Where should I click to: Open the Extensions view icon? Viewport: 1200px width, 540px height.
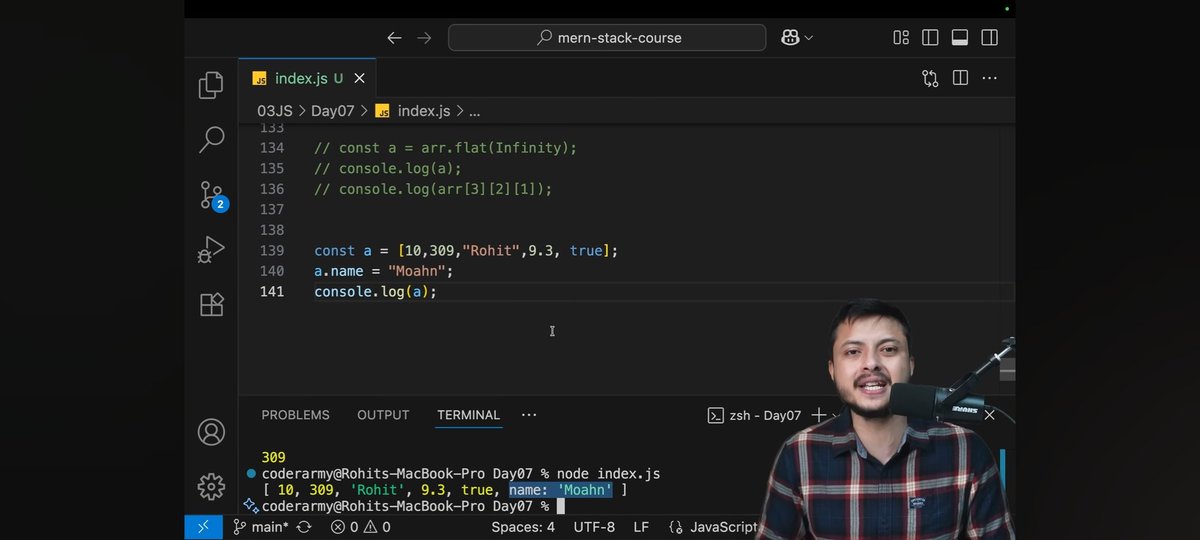[x=211, y=304]
